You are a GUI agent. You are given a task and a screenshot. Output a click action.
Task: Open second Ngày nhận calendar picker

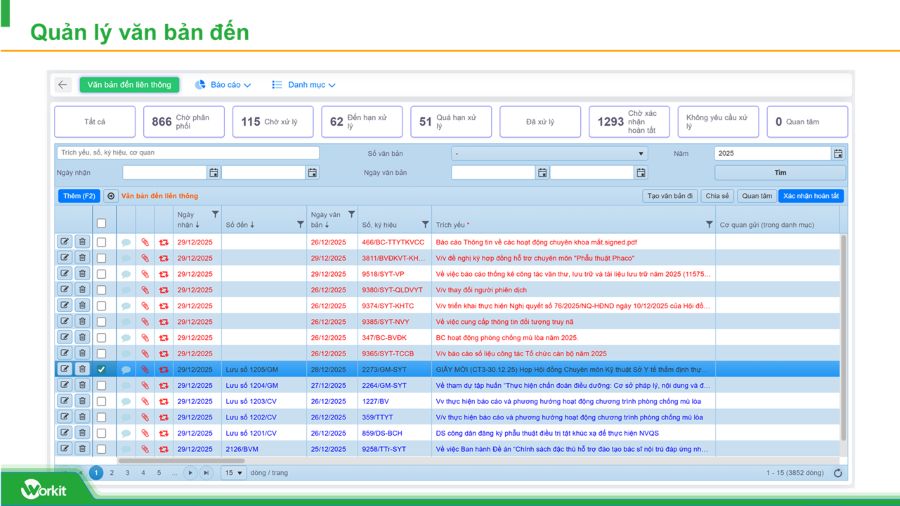pos(312,173)
